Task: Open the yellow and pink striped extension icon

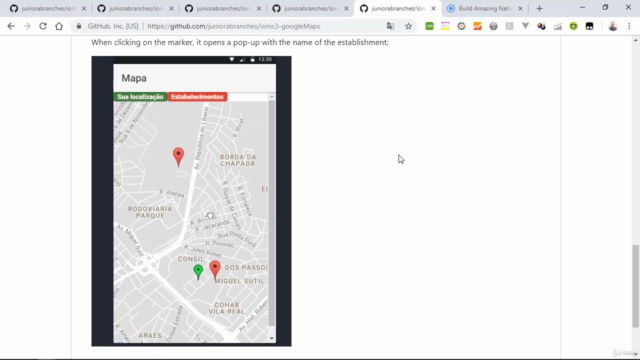Action: point(445,26)
